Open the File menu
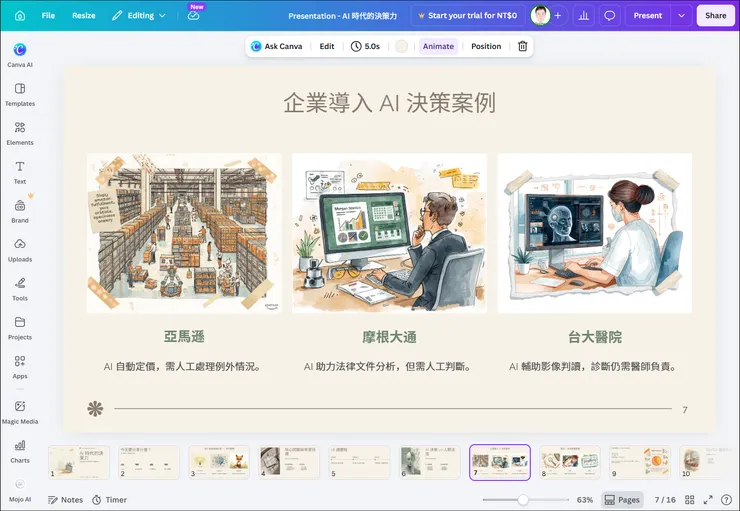The height and width of the screenshot is (511, 740). (x=48, y=16)
